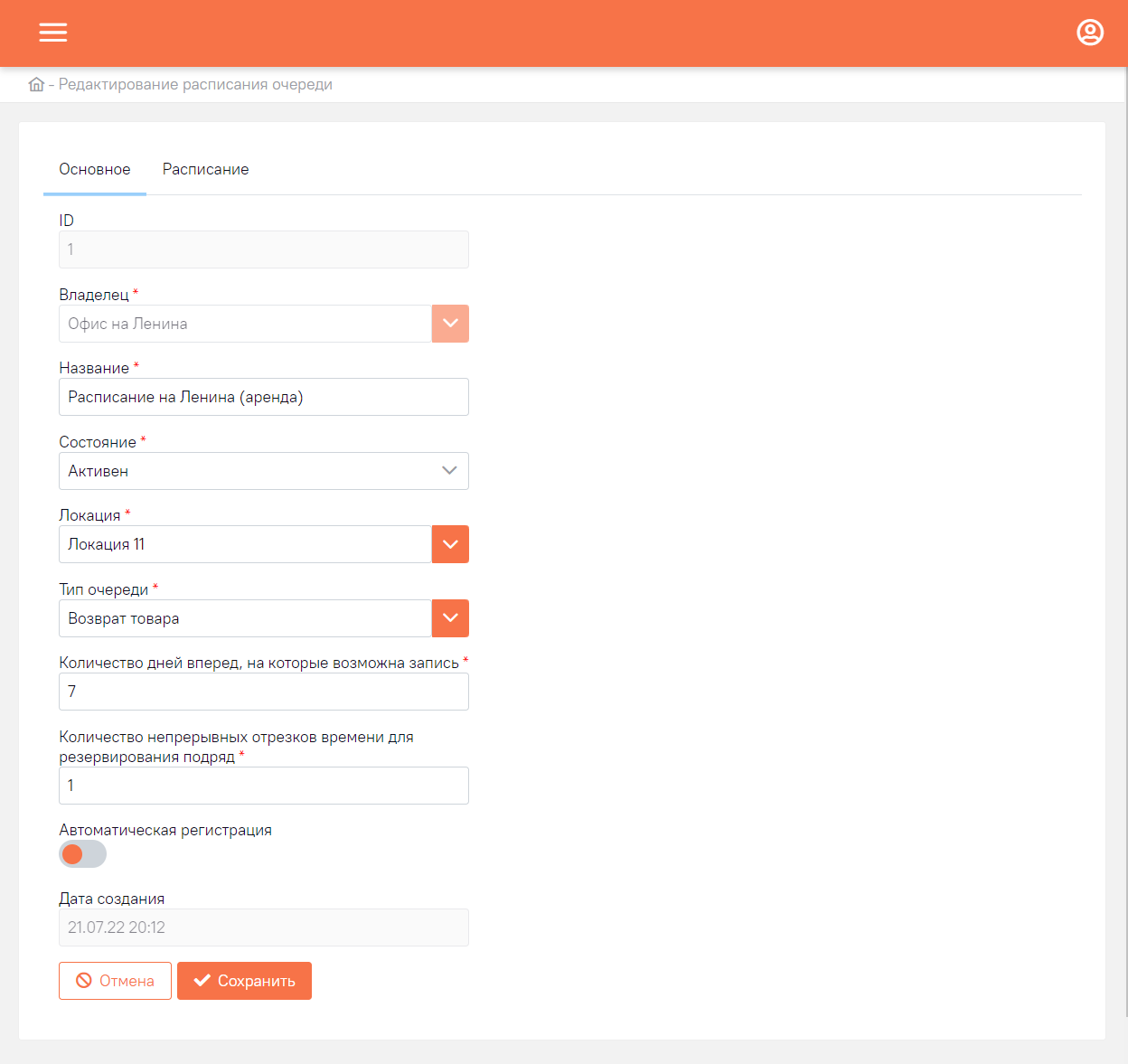Click the Автоматическая регистрация label
This screenshot has height=1064, width=1128.
[x=165, y=830]
